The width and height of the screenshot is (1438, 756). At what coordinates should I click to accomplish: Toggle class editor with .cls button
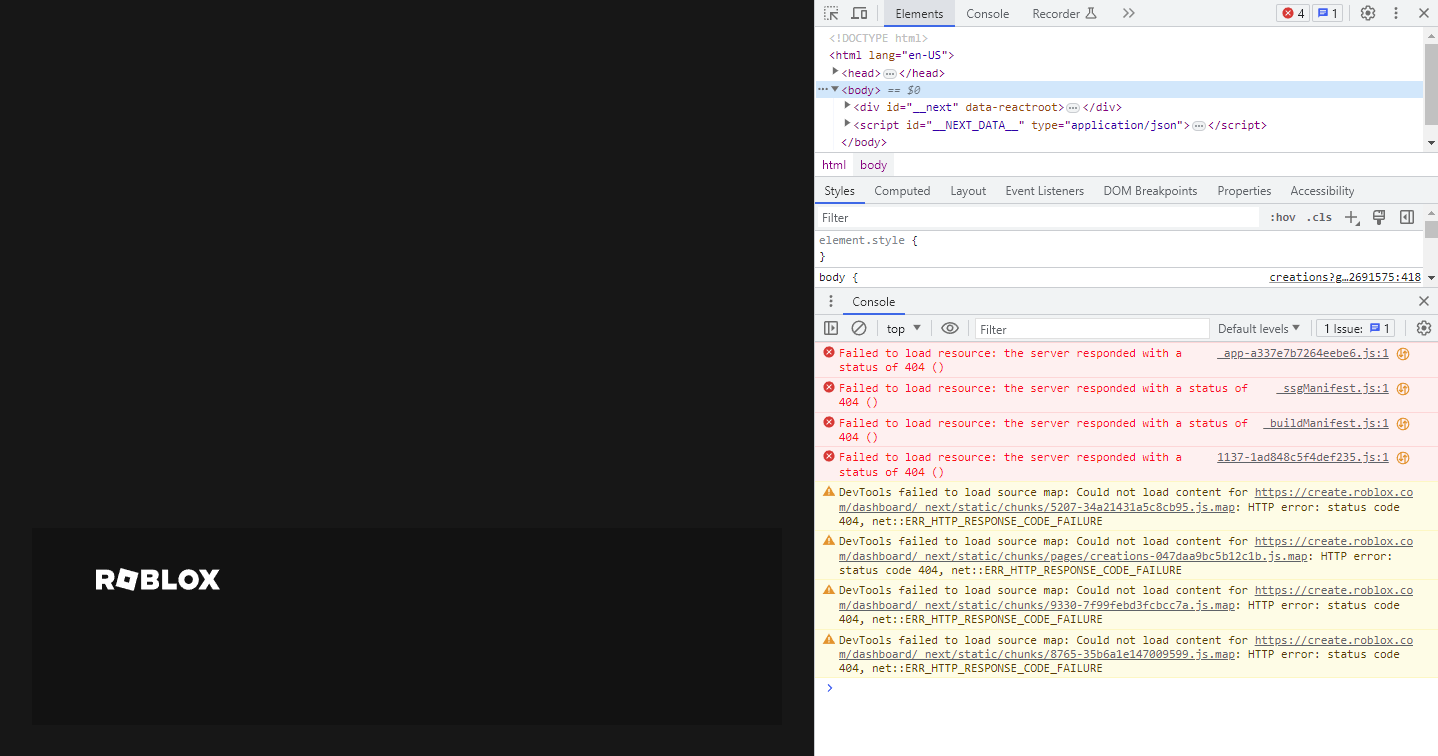point(1318,217)
